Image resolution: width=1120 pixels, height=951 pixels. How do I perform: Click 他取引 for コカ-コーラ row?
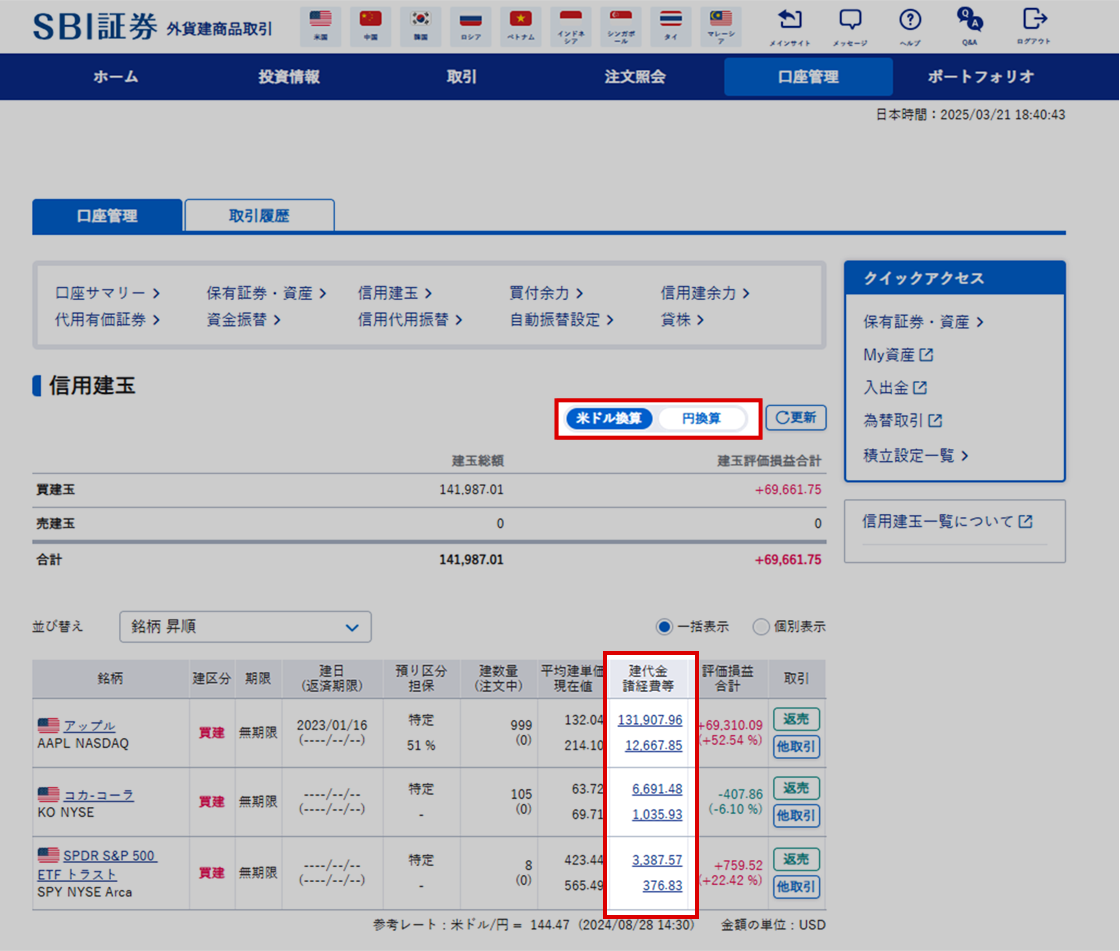(796, 815)
